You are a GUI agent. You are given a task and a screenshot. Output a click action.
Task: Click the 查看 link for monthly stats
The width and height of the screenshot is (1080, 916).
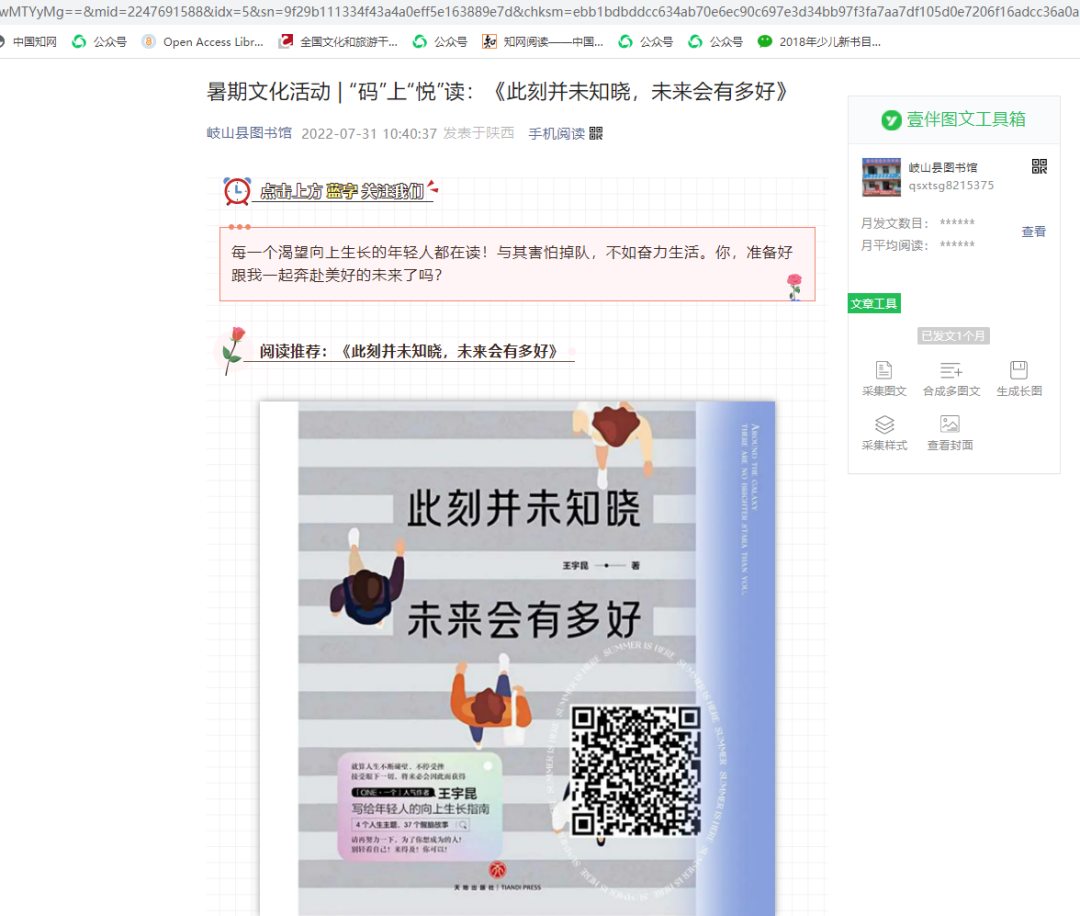[x=1033, y=231]
